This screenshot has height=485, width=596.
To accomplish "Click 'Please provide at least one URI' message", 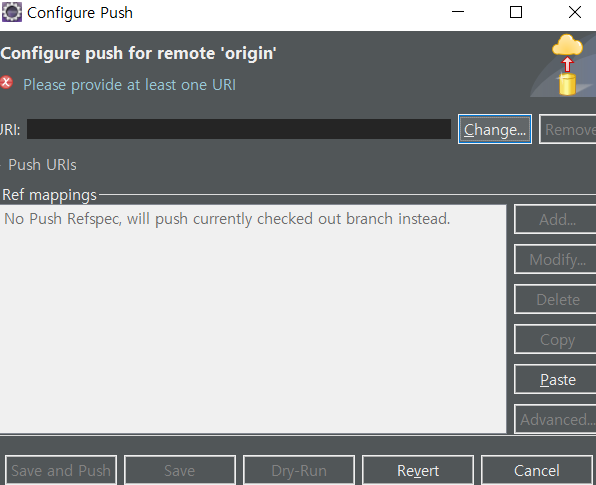I will point(129,85).
